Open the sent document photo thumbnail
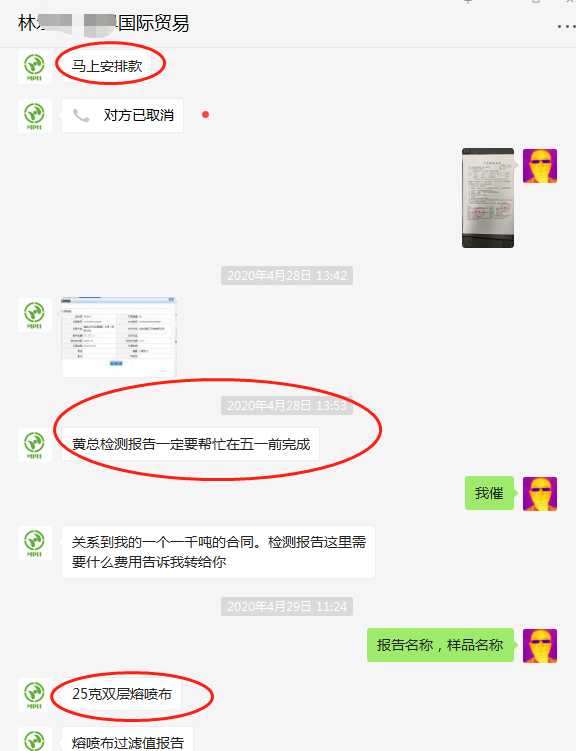 488,198
